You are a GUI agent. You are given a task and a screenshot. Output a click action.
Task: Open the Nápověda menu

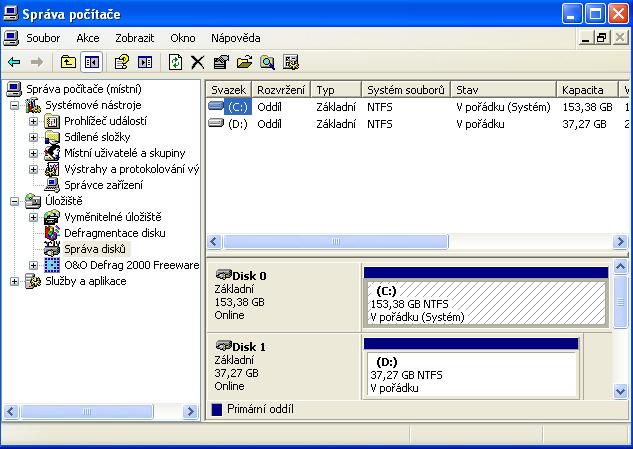235,38
